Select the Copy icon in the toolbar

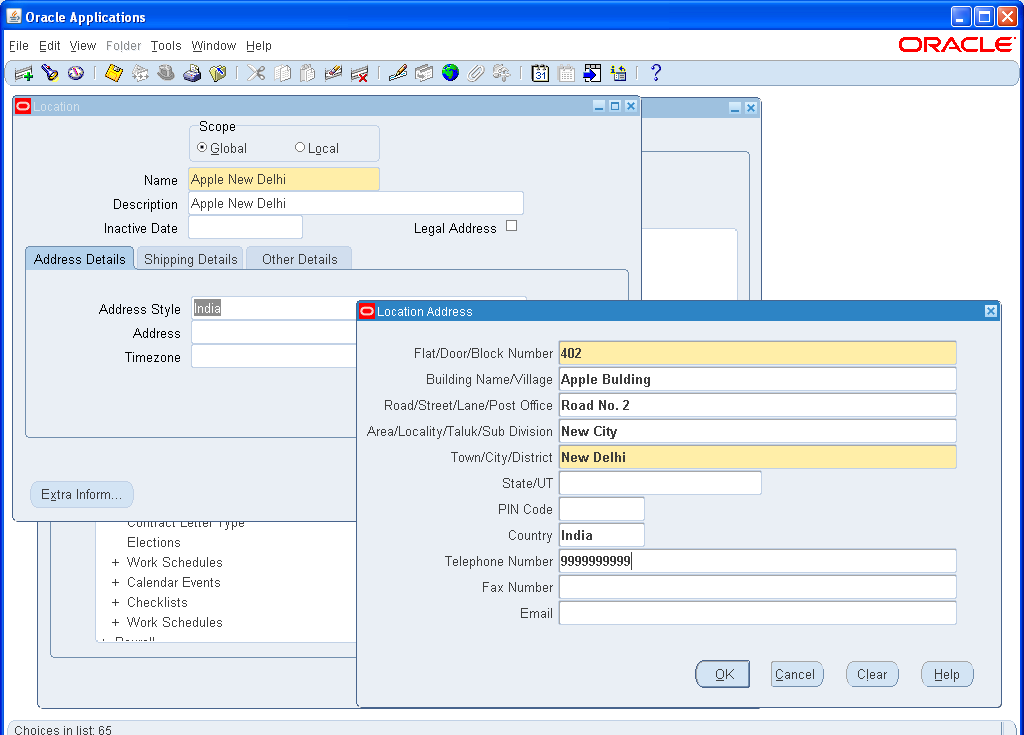coord(280,72)
